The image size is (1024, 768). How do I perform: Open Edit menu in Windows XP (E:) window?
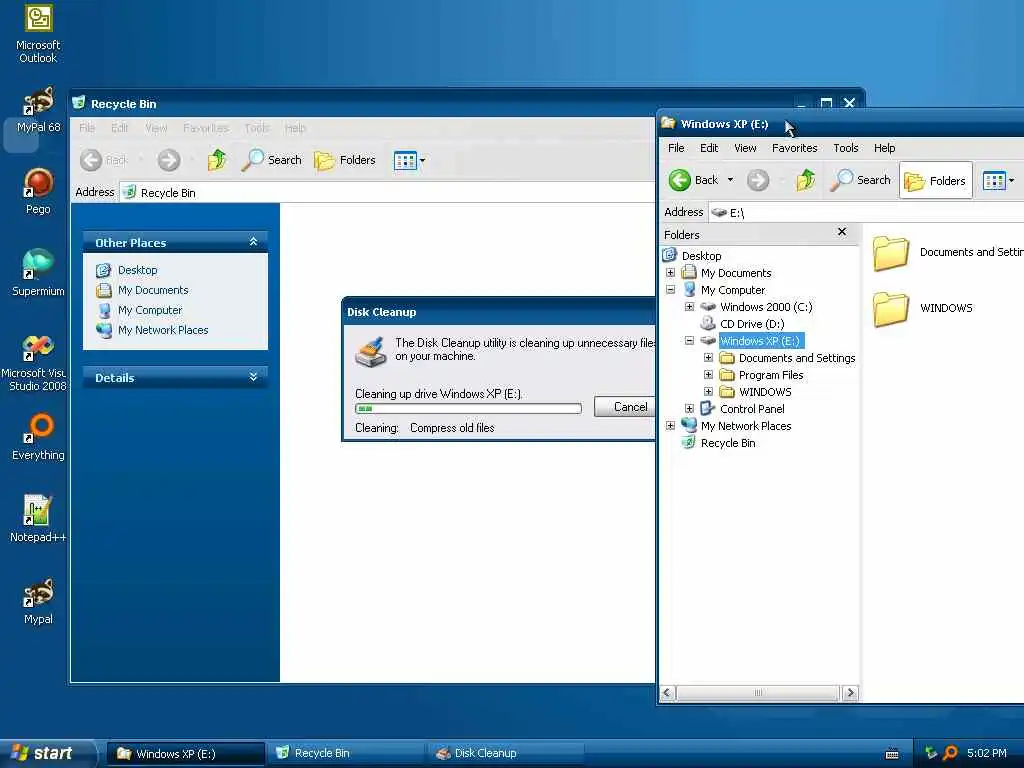coord(709,148)
